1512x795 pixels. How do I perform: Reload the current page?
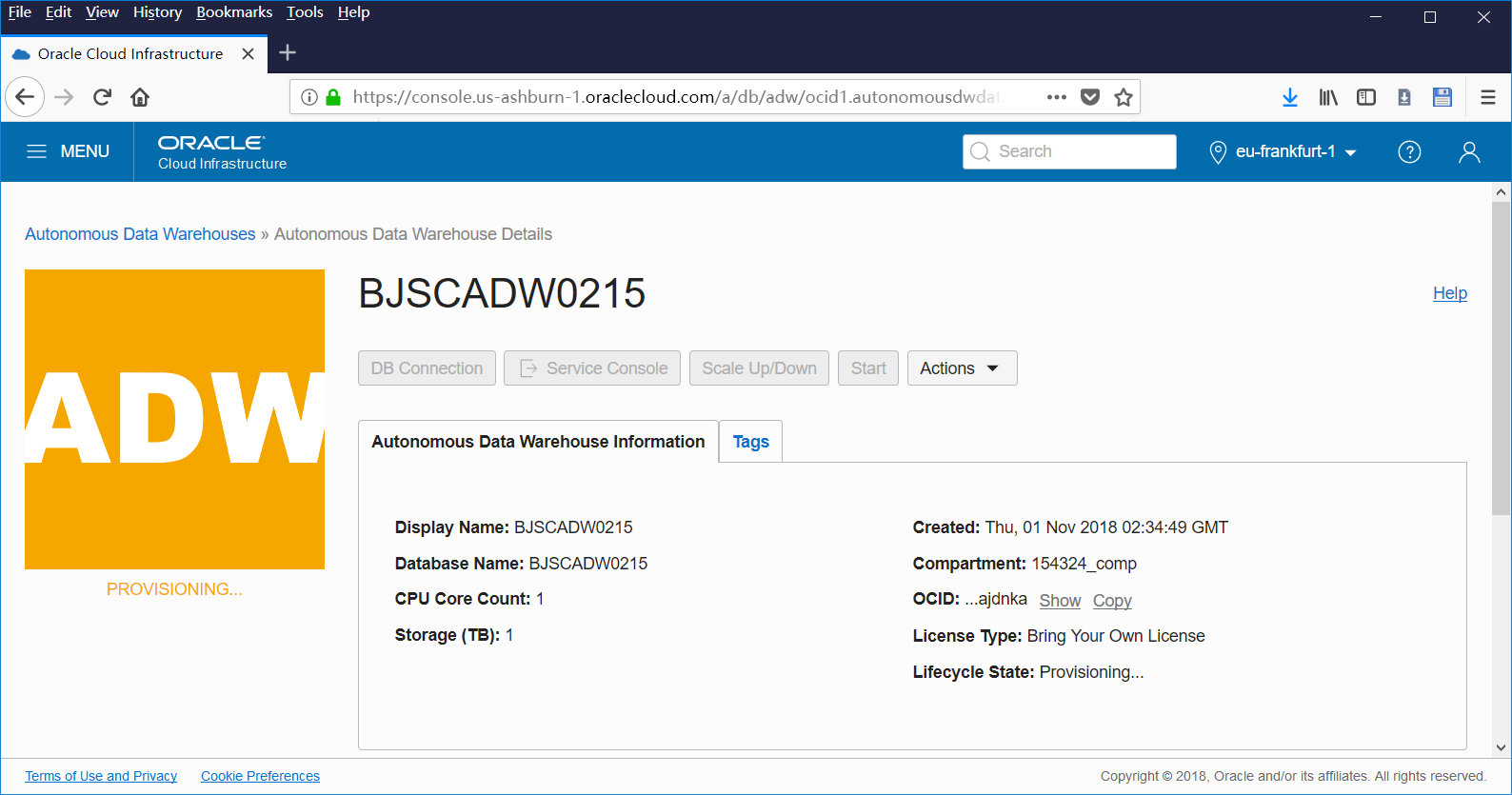[102, 97]
